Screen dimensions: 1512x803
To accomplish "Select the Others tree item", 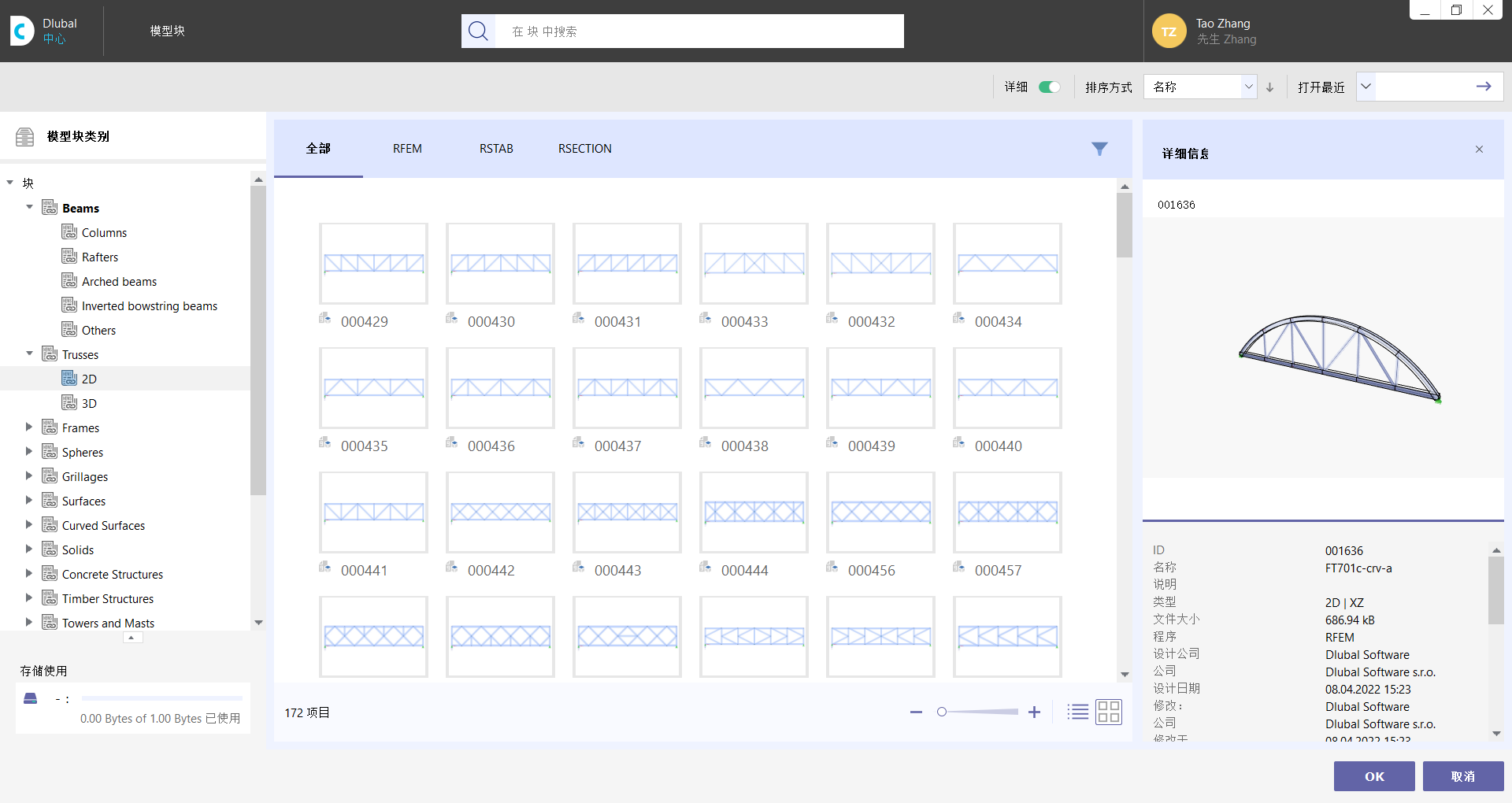I will click(98, 330).
